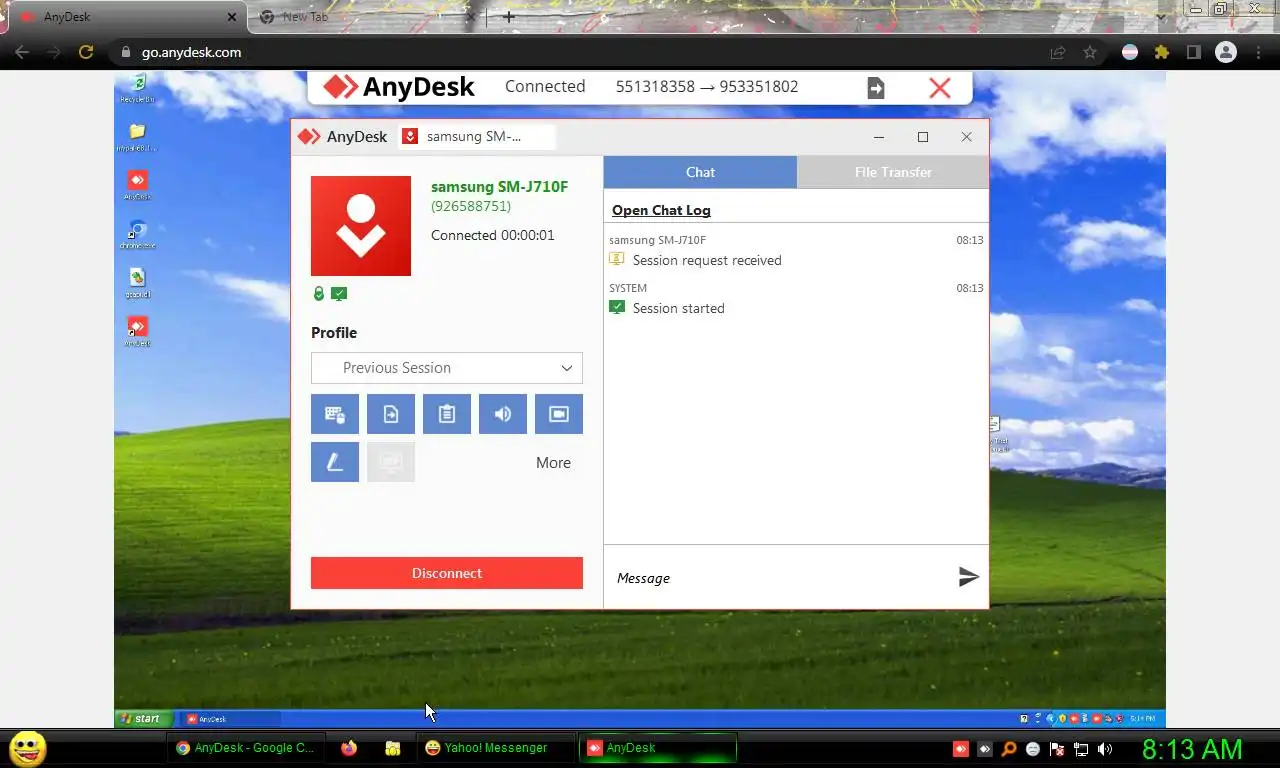The width and height of the screenshot is (1280, 768).
Task: Click Session request received message
Action: [x=707, y=260]
